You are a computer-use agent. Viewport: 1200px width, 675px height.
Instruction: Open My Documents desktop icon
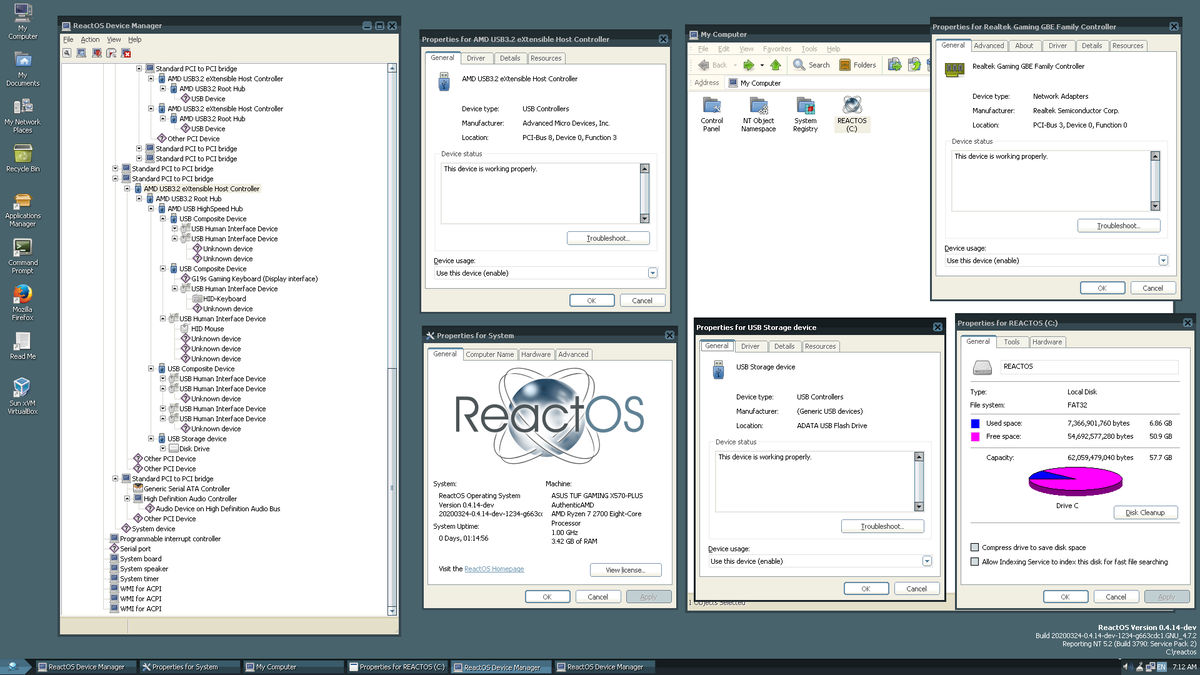pos(22,69)
